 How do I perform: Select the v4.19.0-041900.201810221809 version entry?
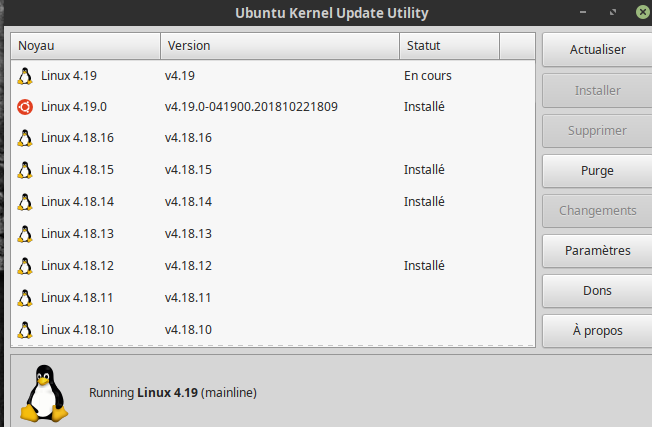251,107
